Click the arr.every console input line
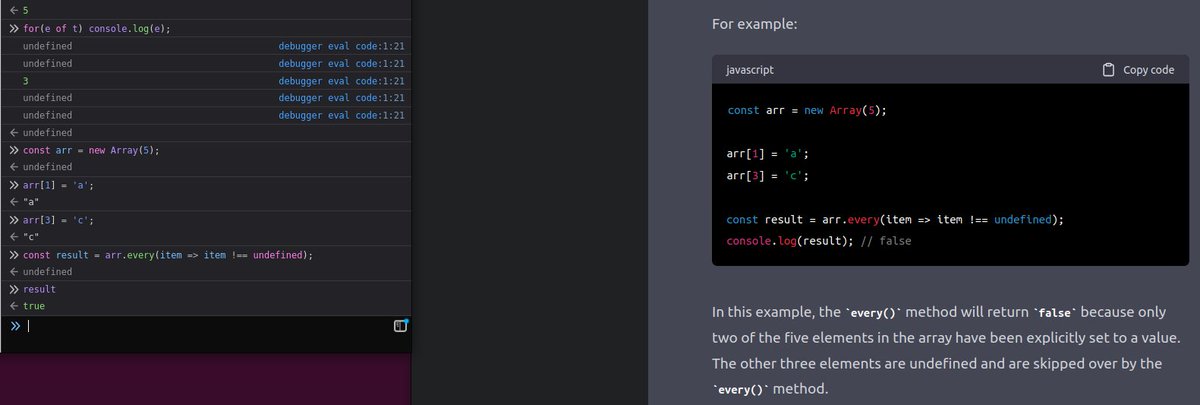The image size is (1200, 405). point(167,255)
